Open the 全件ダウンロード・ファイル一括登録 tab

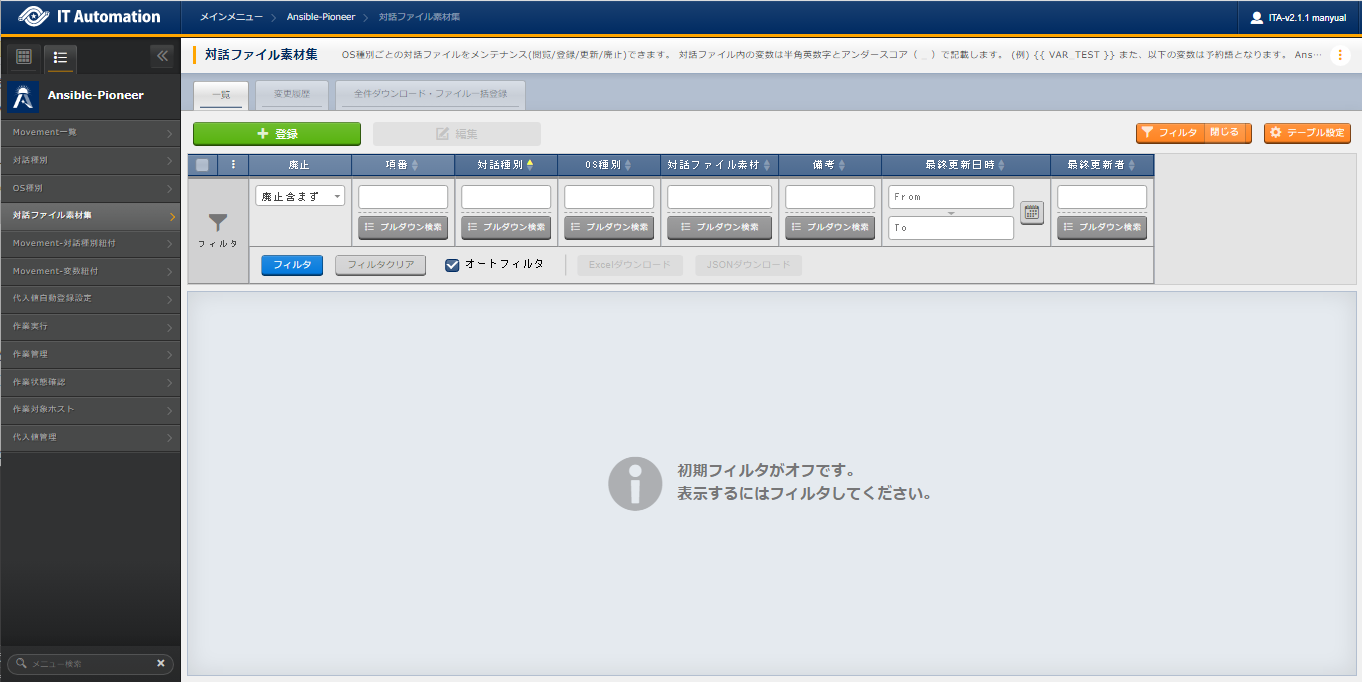point(430,94)
